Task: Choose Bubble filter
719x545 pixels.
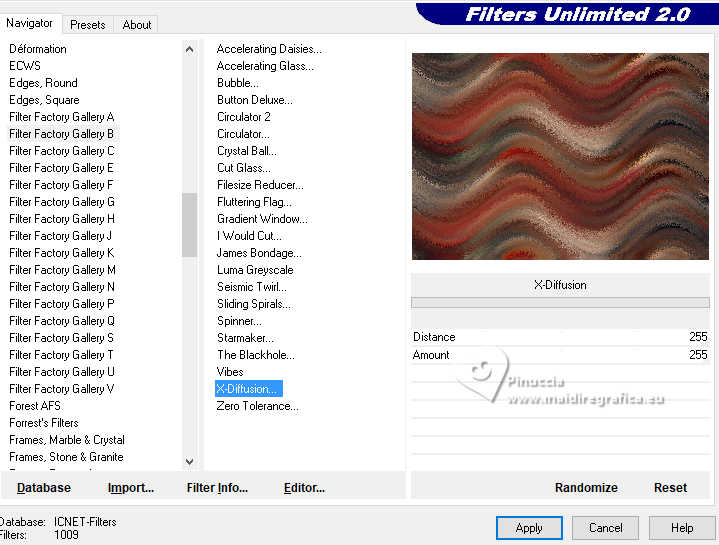Action: point(238,83)
